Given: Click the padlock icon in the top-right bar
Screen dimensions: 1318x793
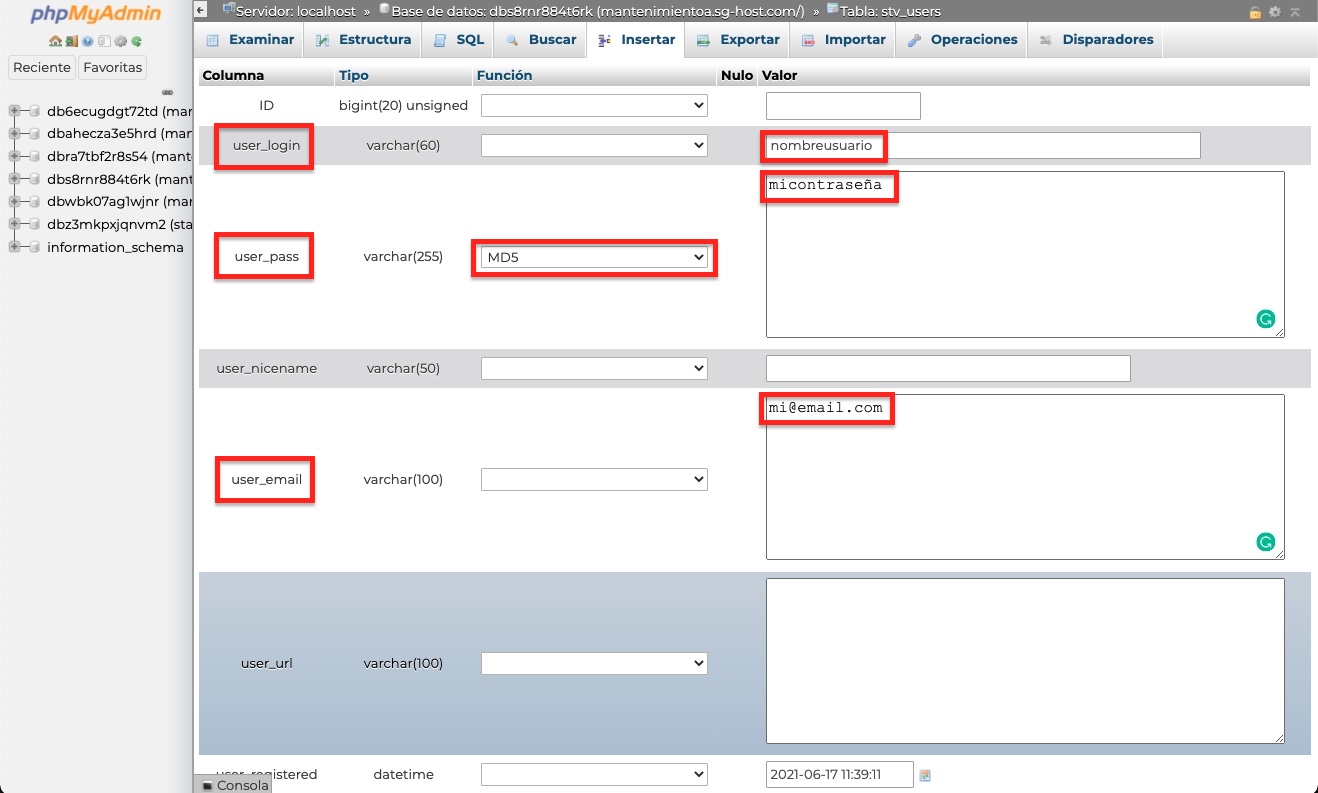Looking at the screenshot, I should [x=1256, y=11].
